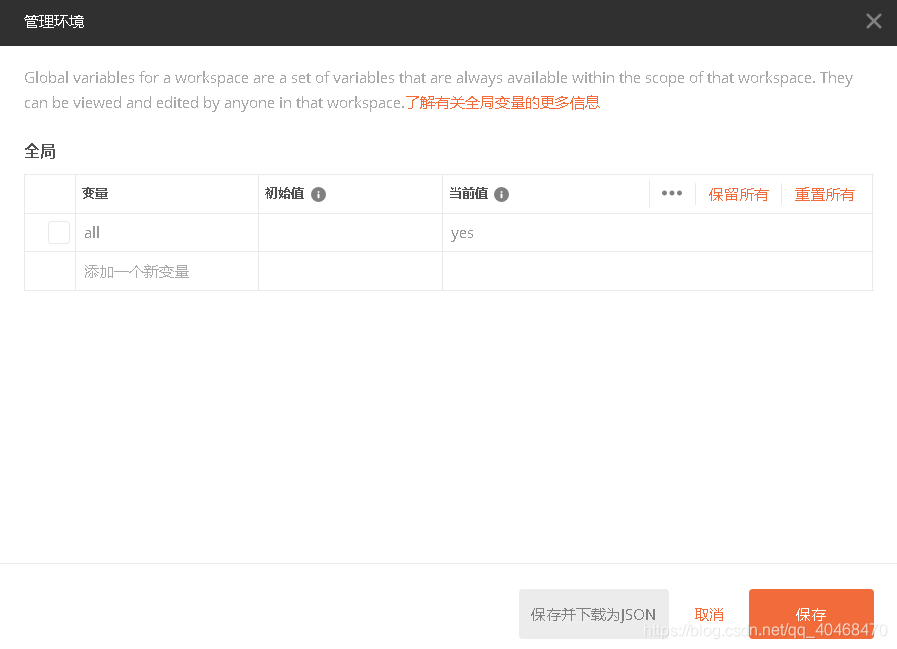The image size is (897, 649).
Task: Cancel changes with the 取消 button
Action: tap(709, 613)
